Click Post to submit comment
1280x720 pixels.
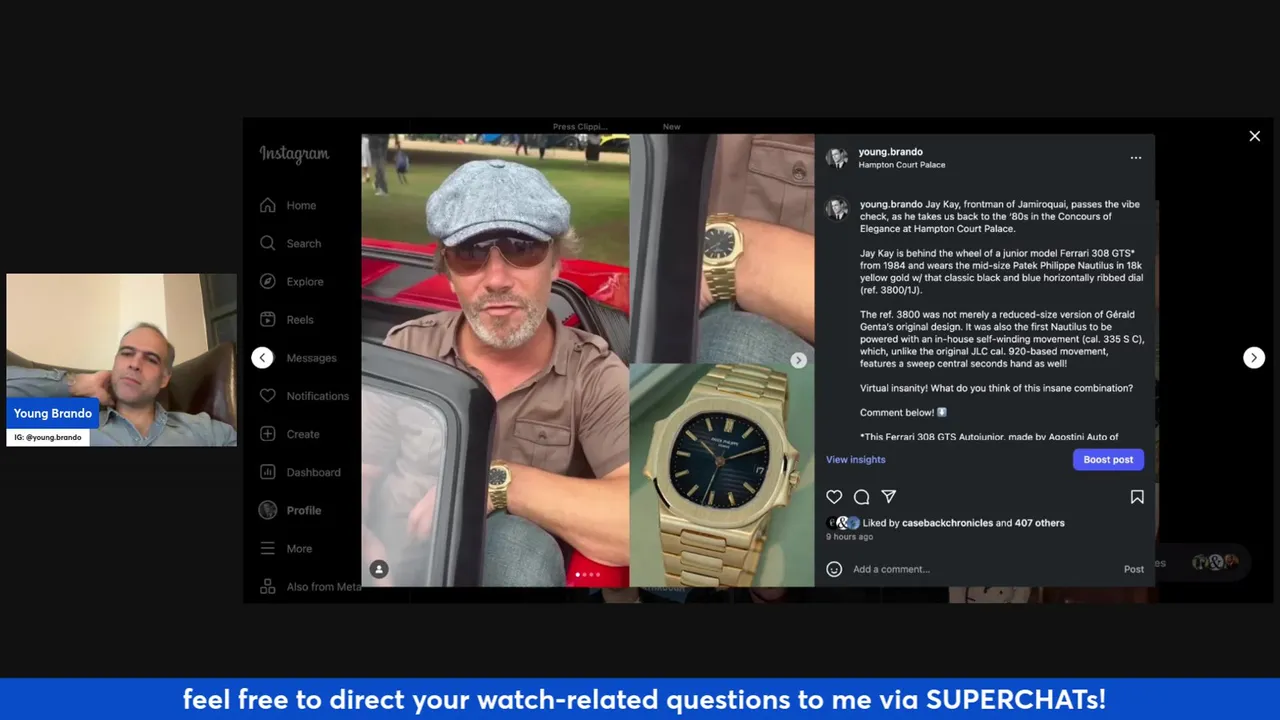click(x=1133, y=569)
